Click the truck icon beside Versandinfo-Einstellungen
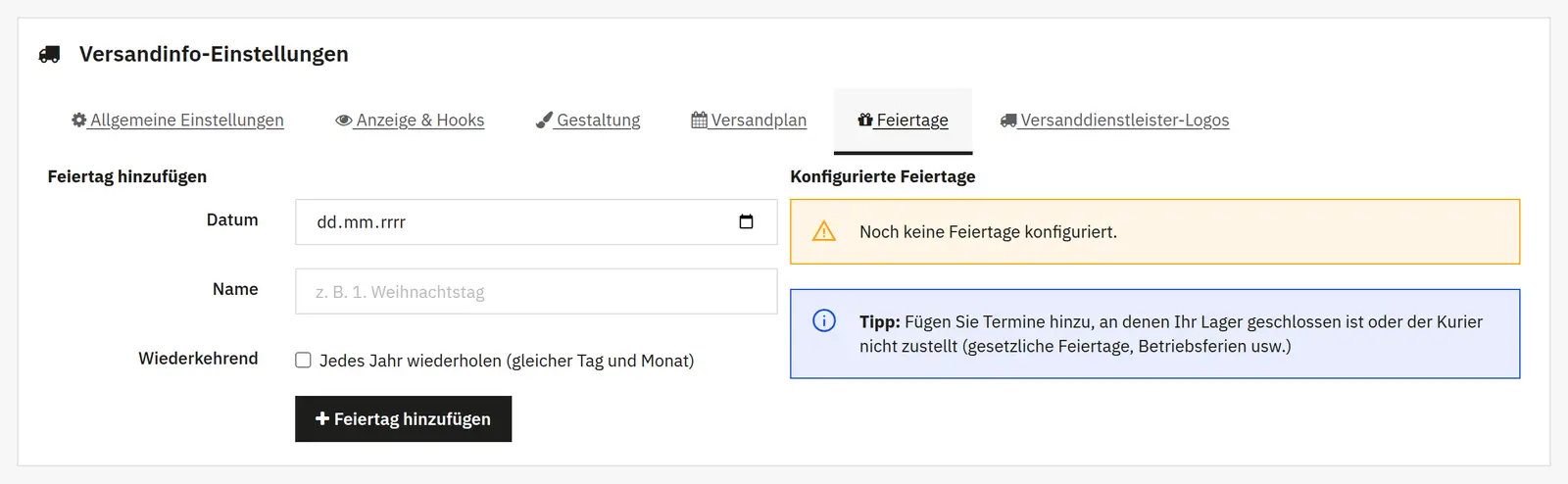Image resolution: width=1568 pixels, height=484 pixels. pyautogui.click(x=49, y=54)
